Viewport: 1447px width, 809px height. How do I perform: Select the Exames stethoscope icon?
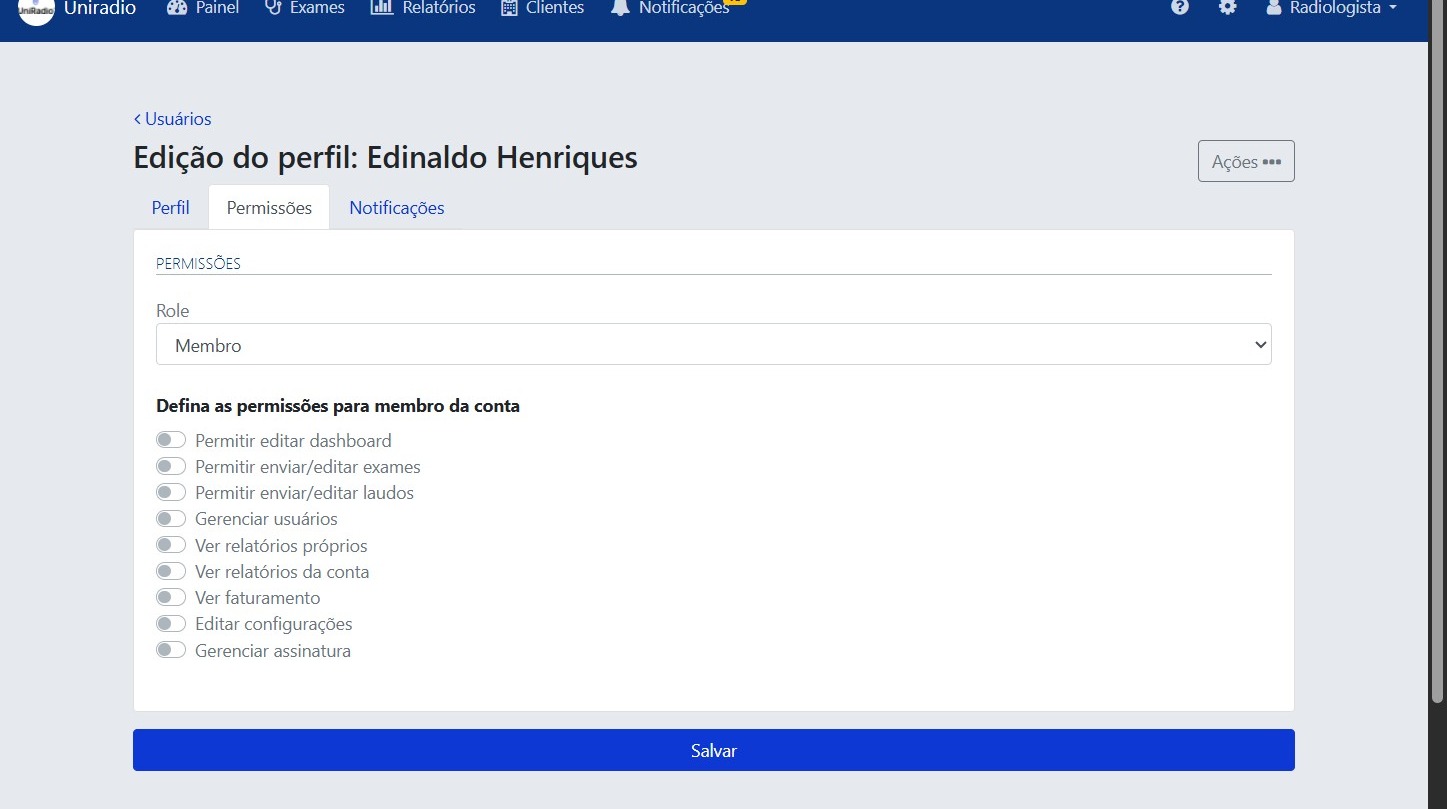coord(268,8)
